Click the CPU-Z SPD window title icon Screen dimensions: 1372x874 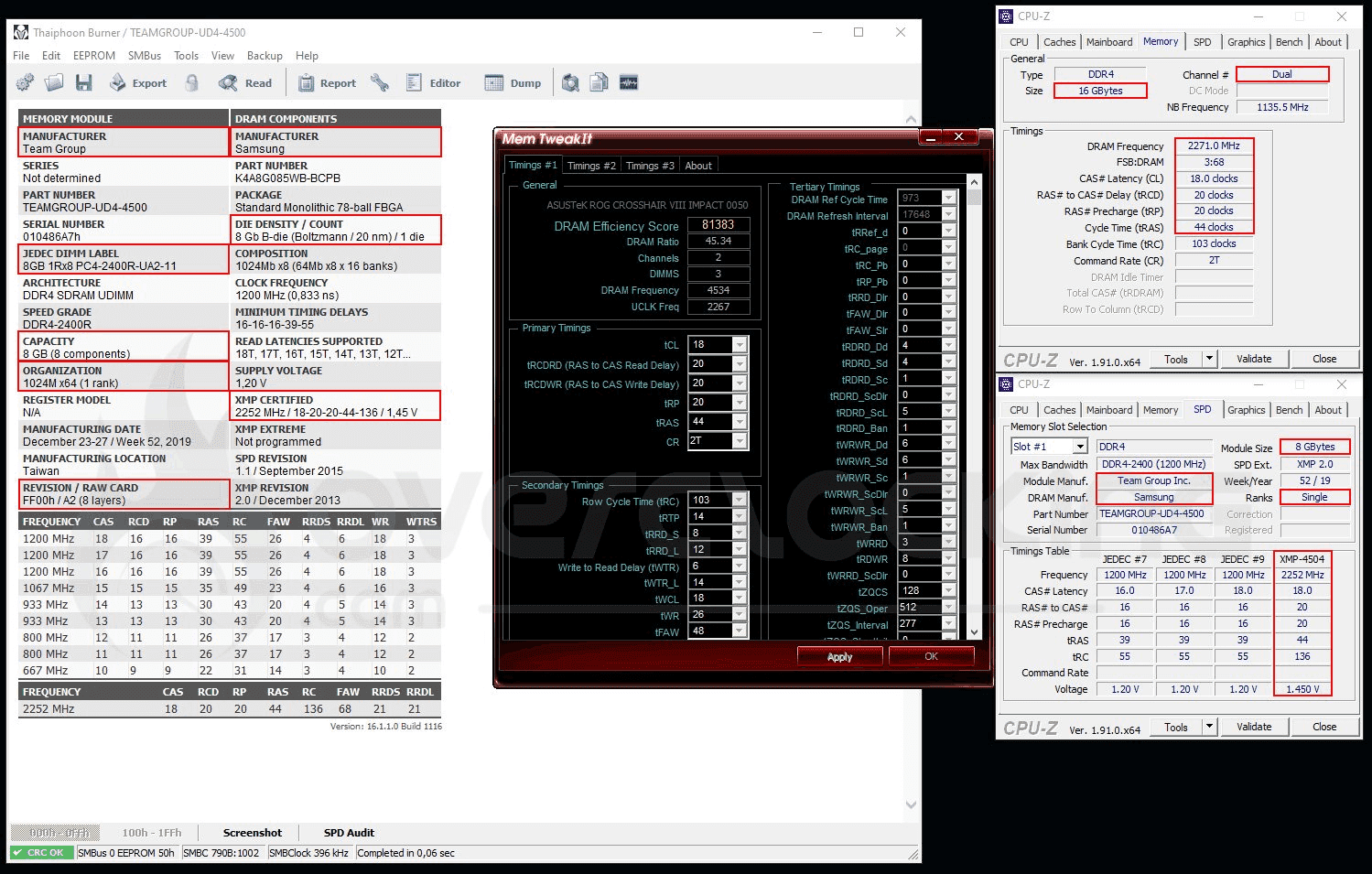pos(1007,384)
